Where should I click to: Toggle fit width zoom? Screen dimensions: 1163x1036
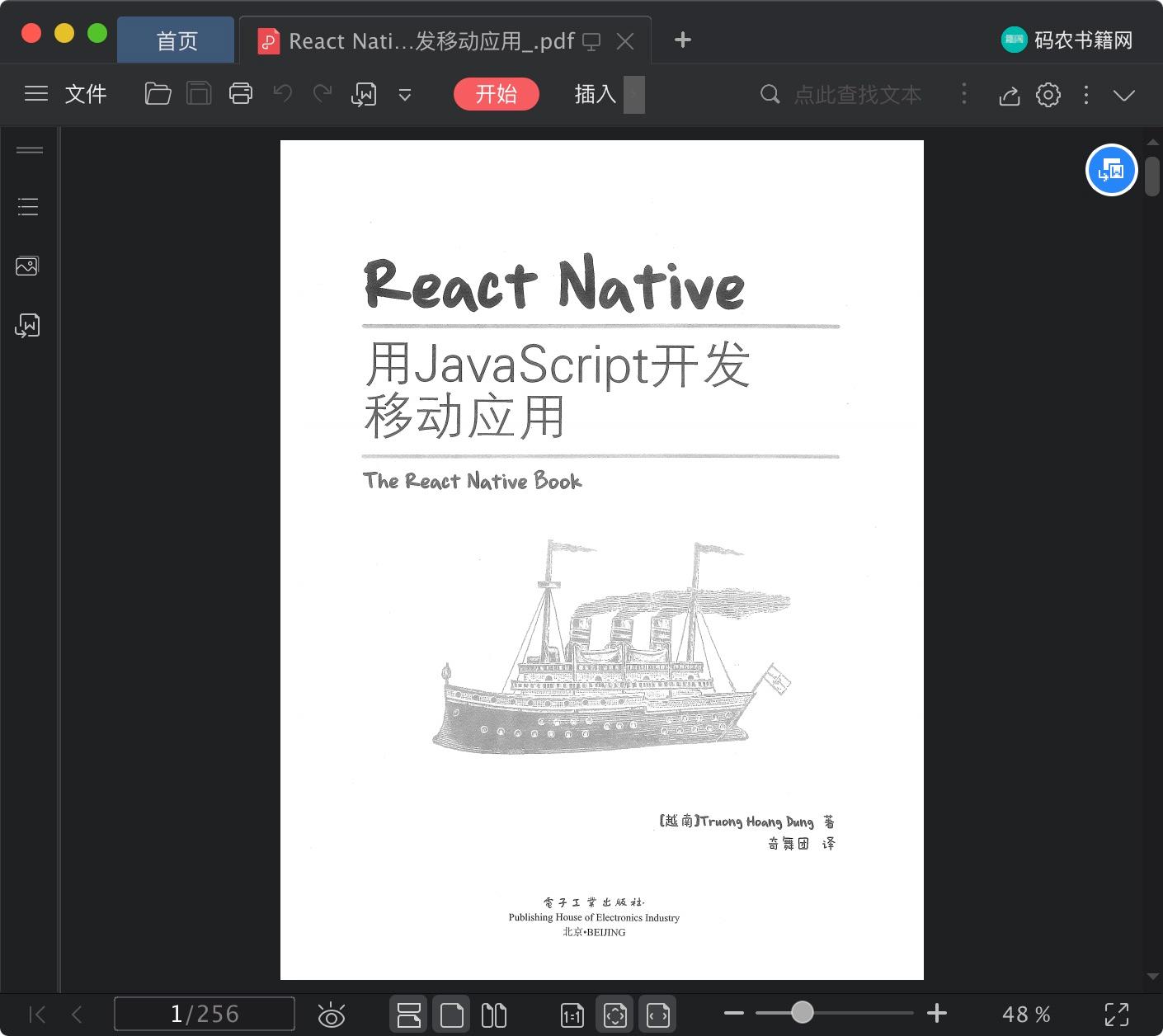coord(657,1015)
